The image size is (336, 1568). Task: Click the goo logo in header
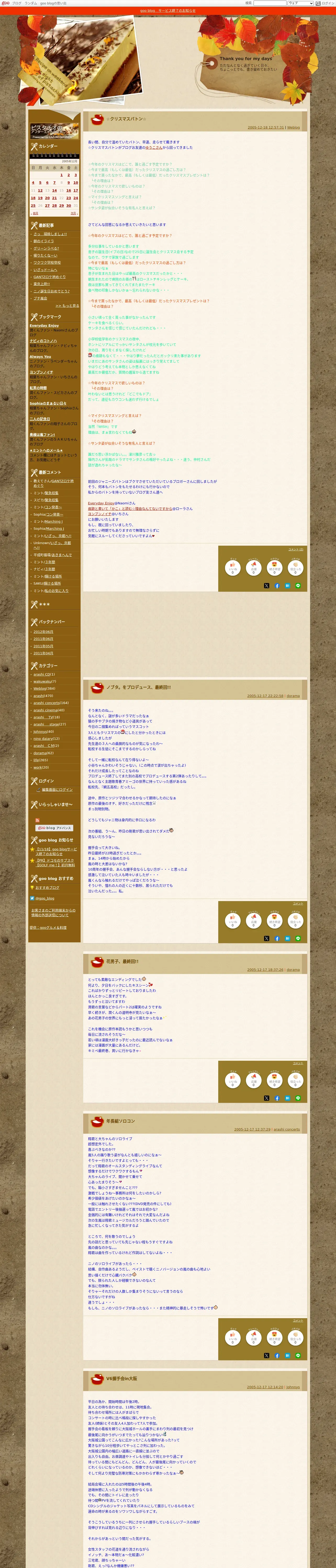click(x=5, y=3)
